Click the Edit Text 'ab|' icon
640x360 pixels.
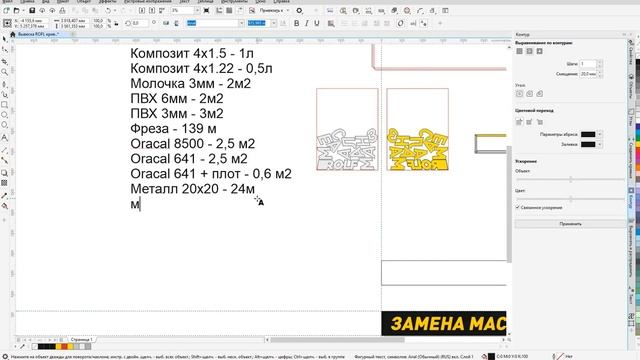pos(413,23)
